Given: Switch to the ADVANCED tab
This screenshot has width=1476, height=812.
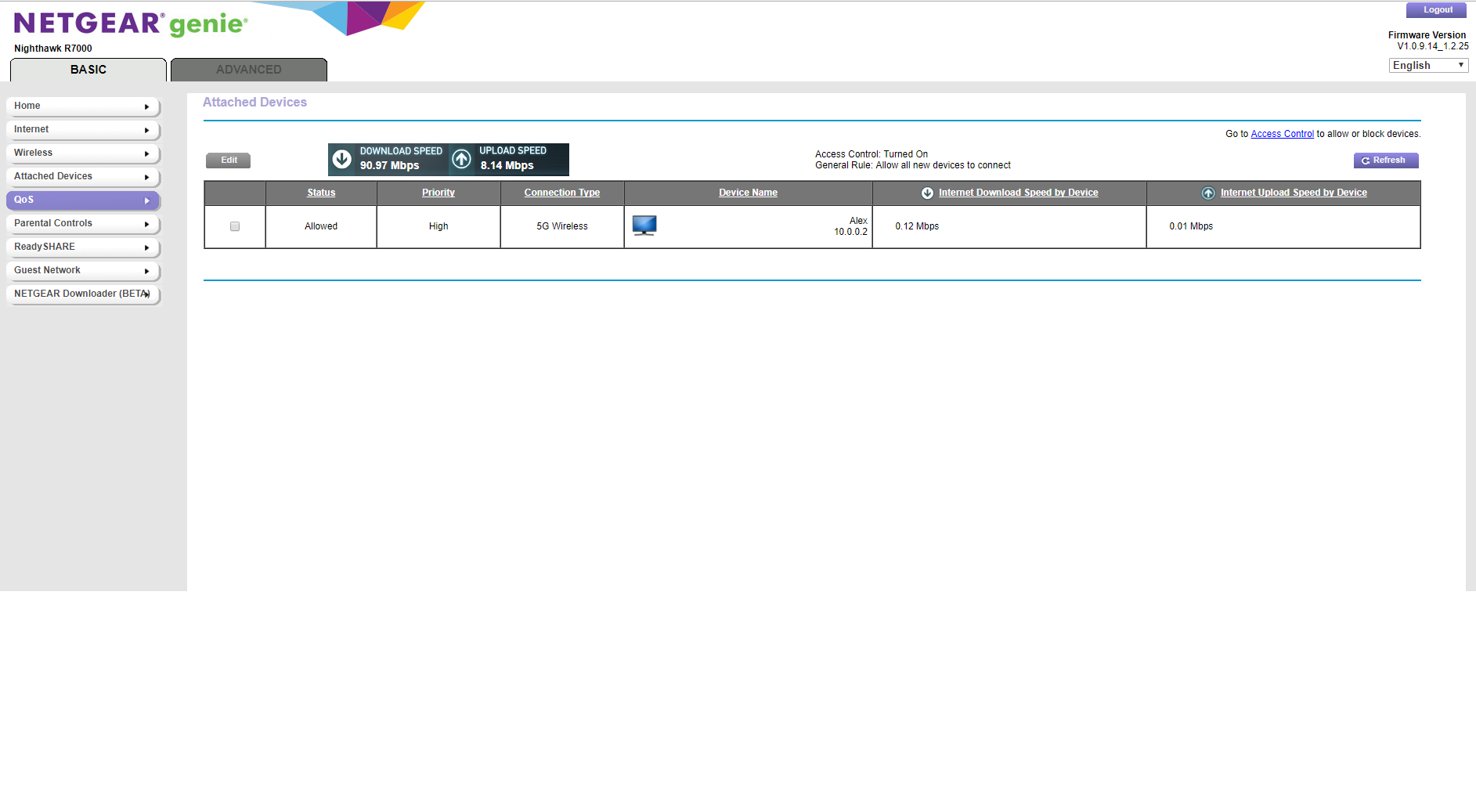Looking at the screenshot, I should point(248,69).
